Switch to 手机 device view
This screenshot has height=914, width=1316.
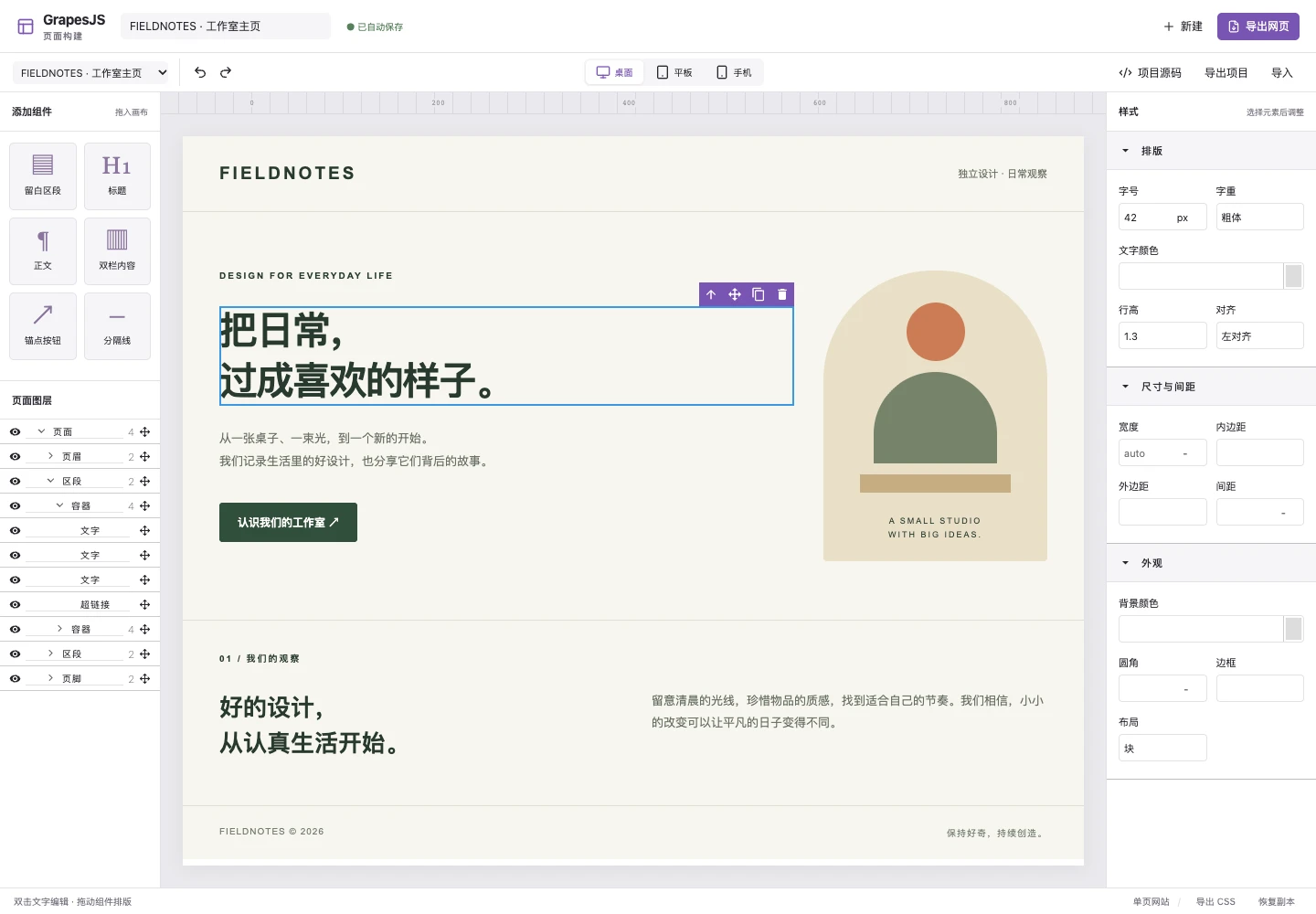click(734, 72)
